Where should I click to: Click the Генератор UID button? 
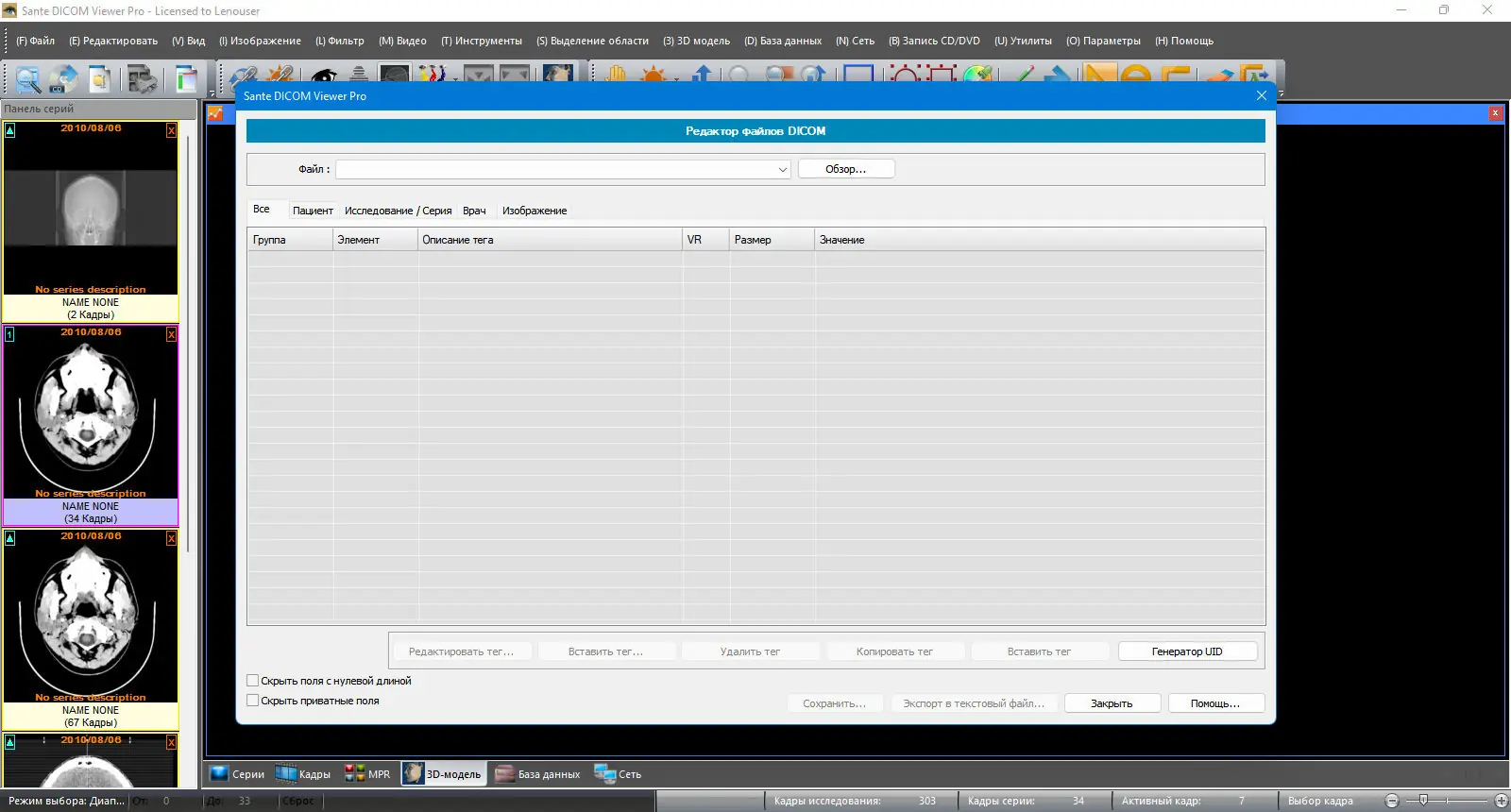pos(1187,651)
